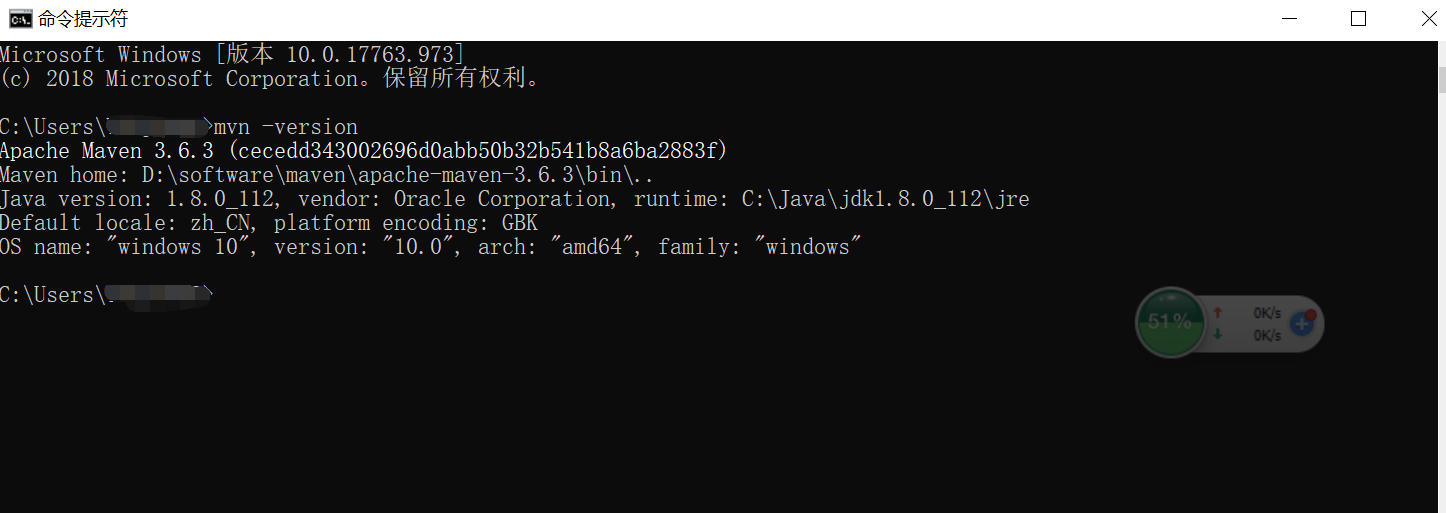The image size is (1446, 513).
Task: Click the Maven home path line
Action: tap(327, 175)
